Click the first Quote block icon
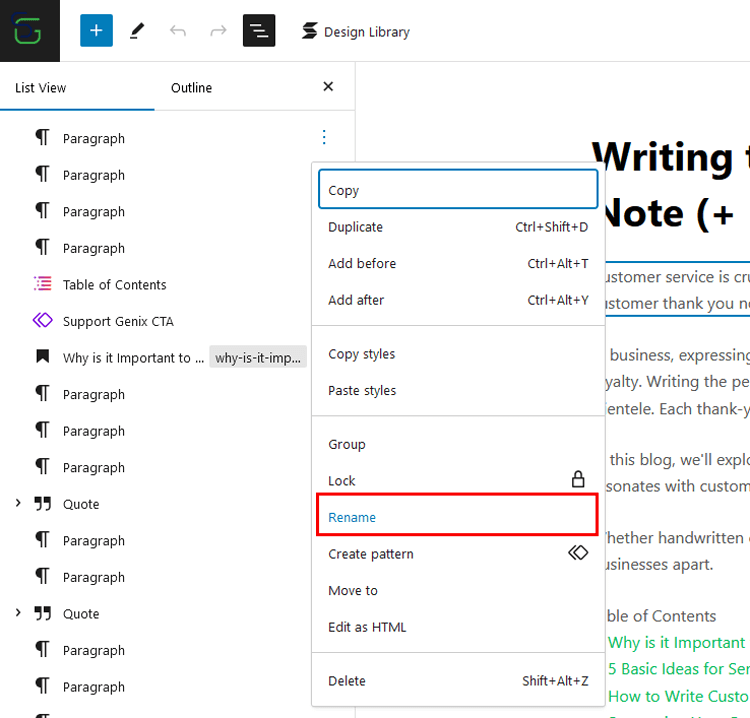Viewport: 750px width, 718px height. coord(43,504)
